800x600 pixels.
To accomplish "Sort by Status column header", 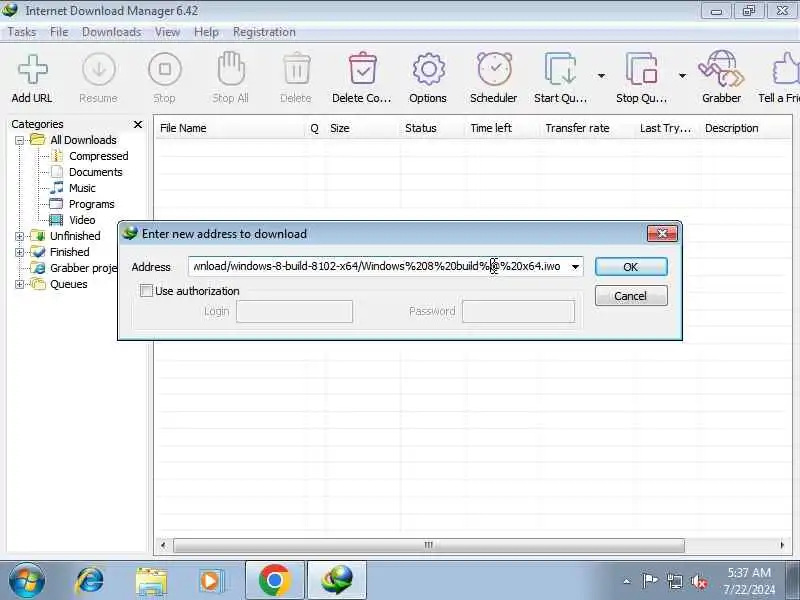I will click(x=433, y=128).
